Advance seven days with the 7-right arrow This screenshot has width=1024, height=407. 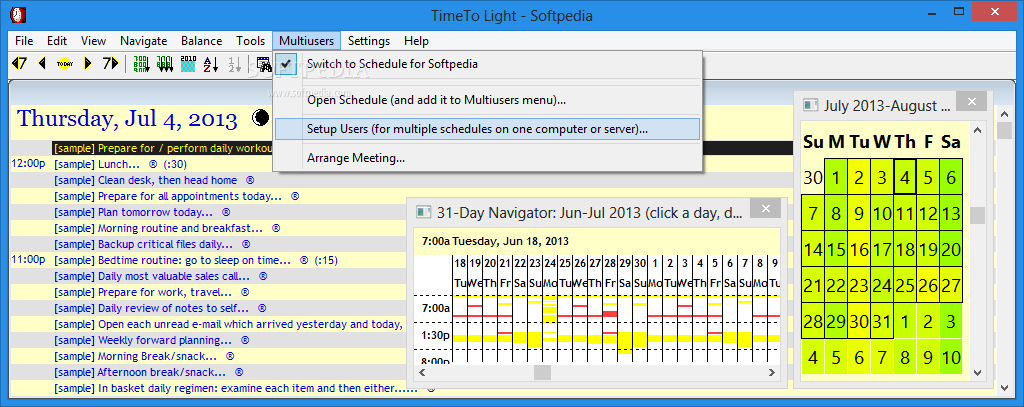click(x=110, y=63)
